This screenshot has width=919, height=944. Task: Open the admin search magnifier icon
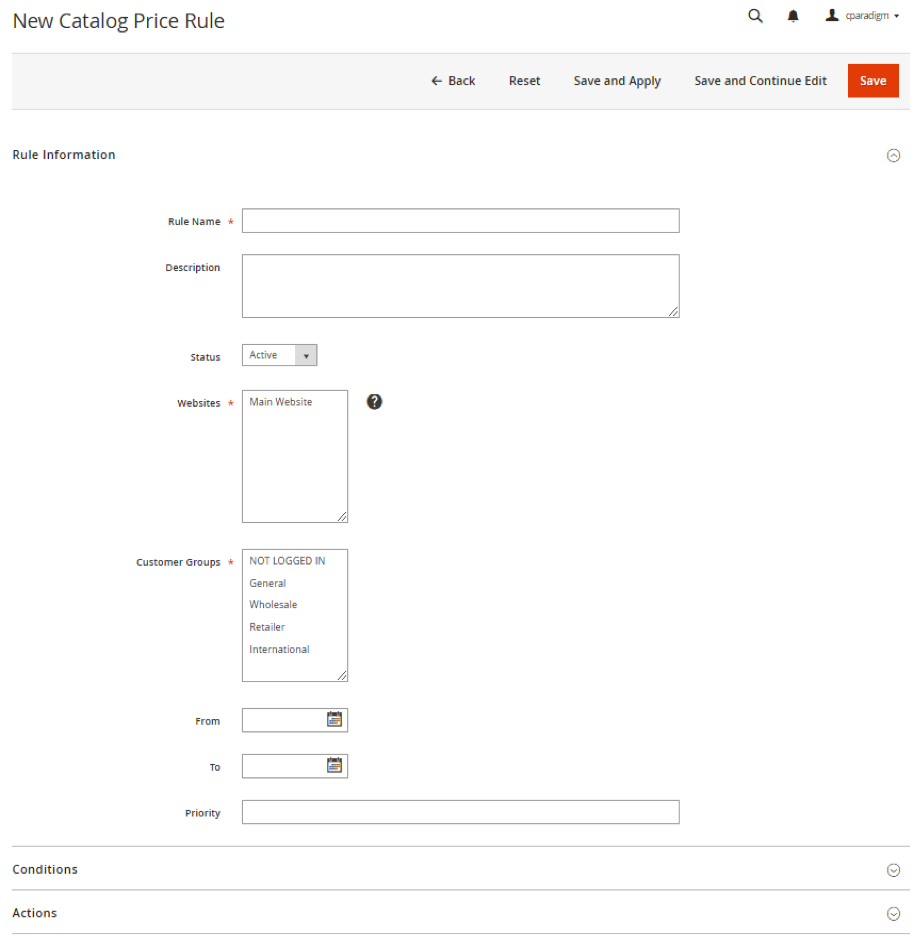(x=754, y=16)
